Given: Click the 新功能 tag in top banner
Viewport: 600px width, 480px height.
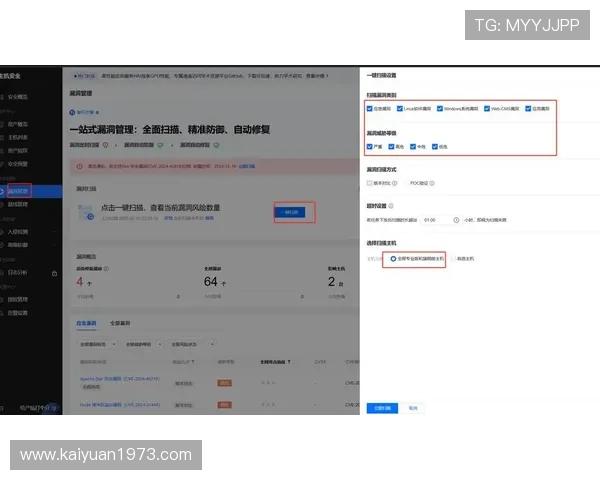Looking at the screenshot, I should 85,76.
